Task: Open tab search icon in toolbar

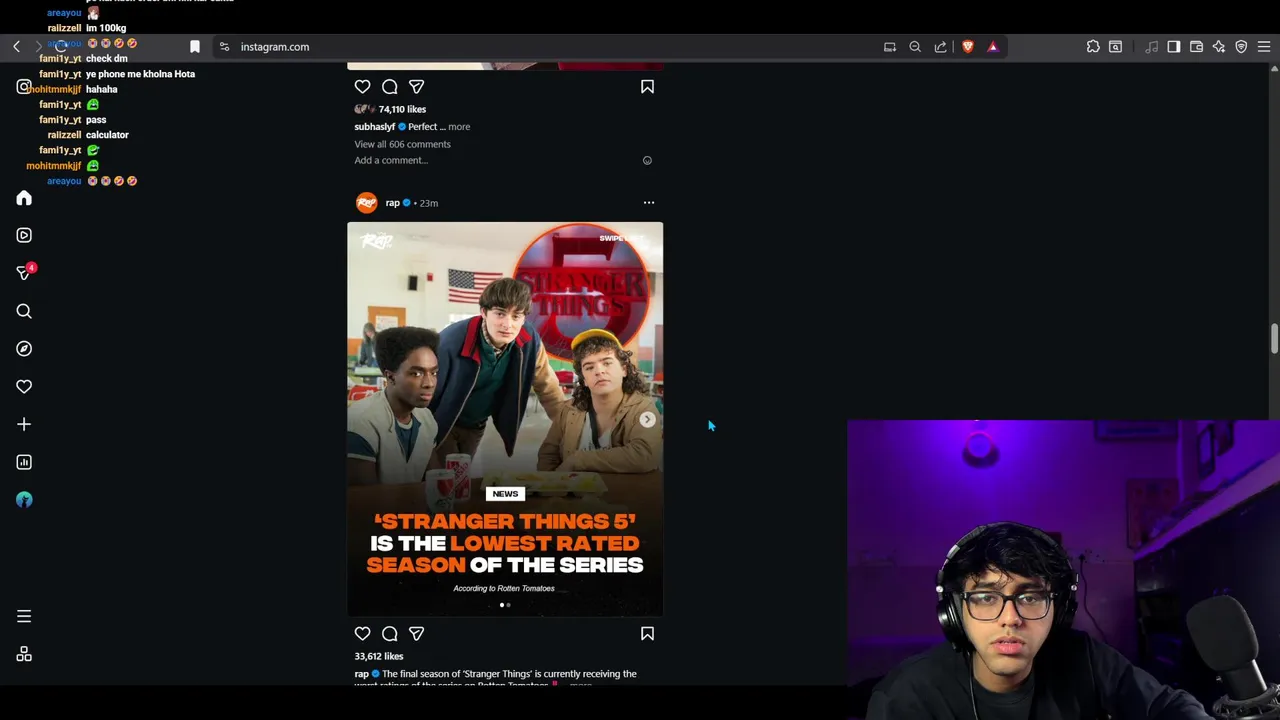Action: (x=1115, y=47)
